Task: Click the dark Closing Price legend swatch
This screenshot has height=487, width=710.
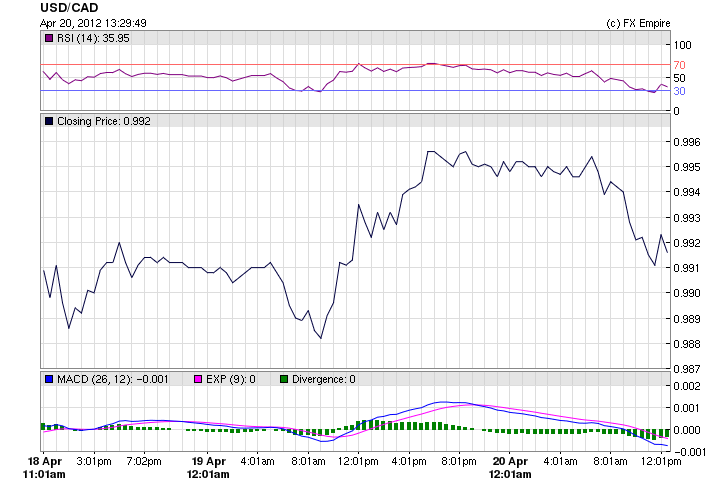Action: pos(49,121)
